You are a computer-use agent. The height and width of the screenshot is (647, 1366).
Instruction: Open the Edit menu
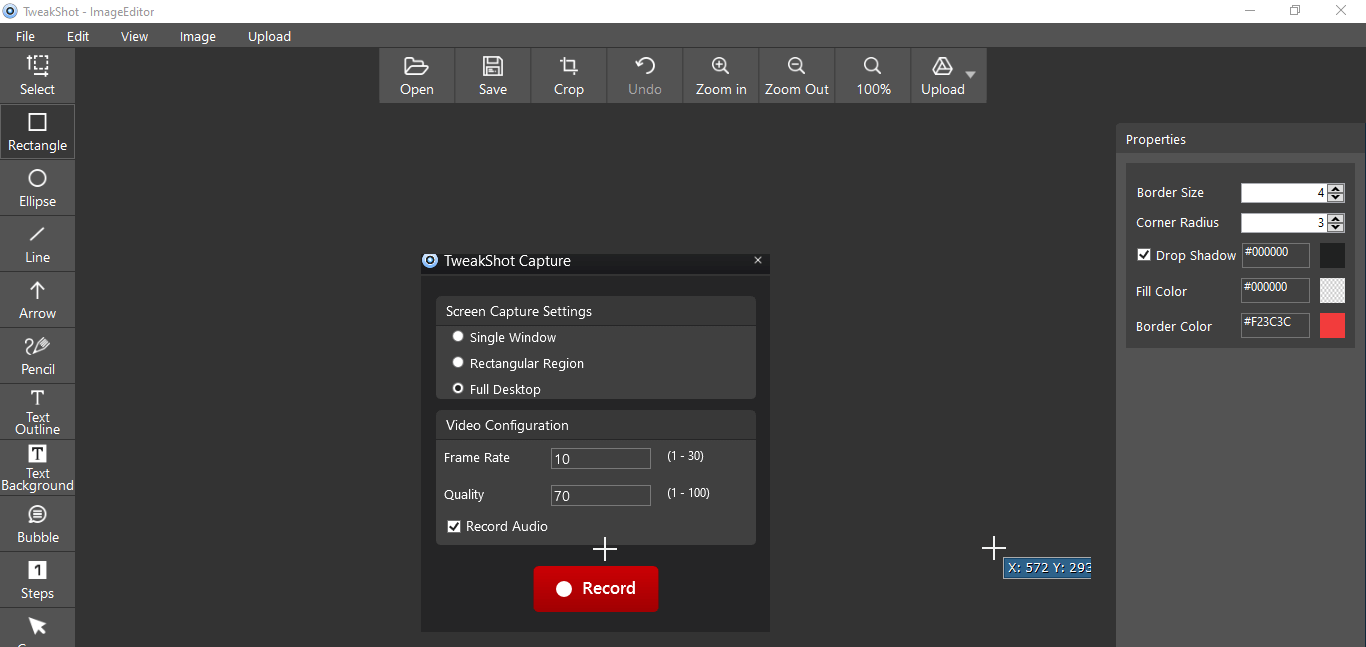pos(78,36)
